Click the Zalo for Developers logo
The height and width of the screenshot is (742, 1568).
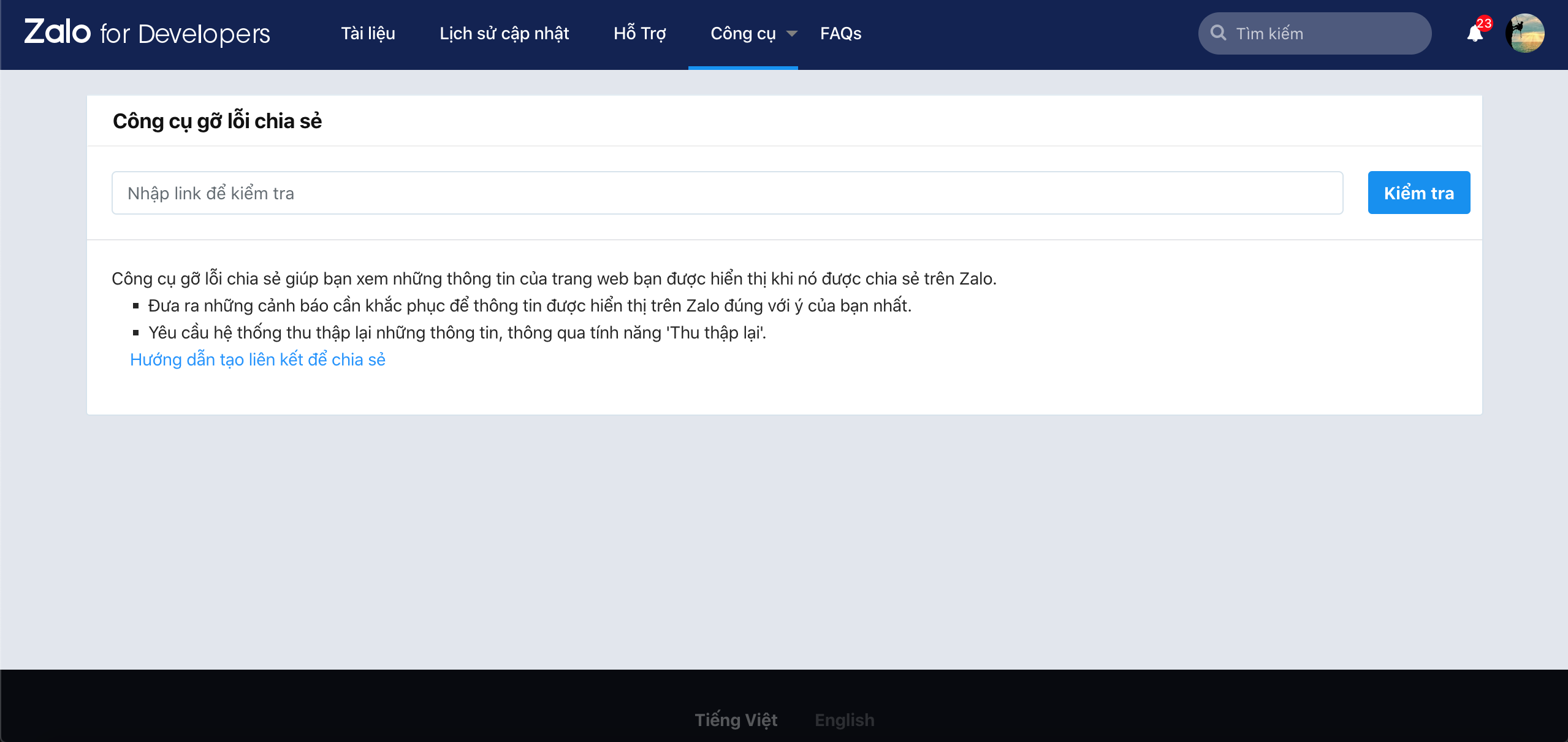pos(147,33)
